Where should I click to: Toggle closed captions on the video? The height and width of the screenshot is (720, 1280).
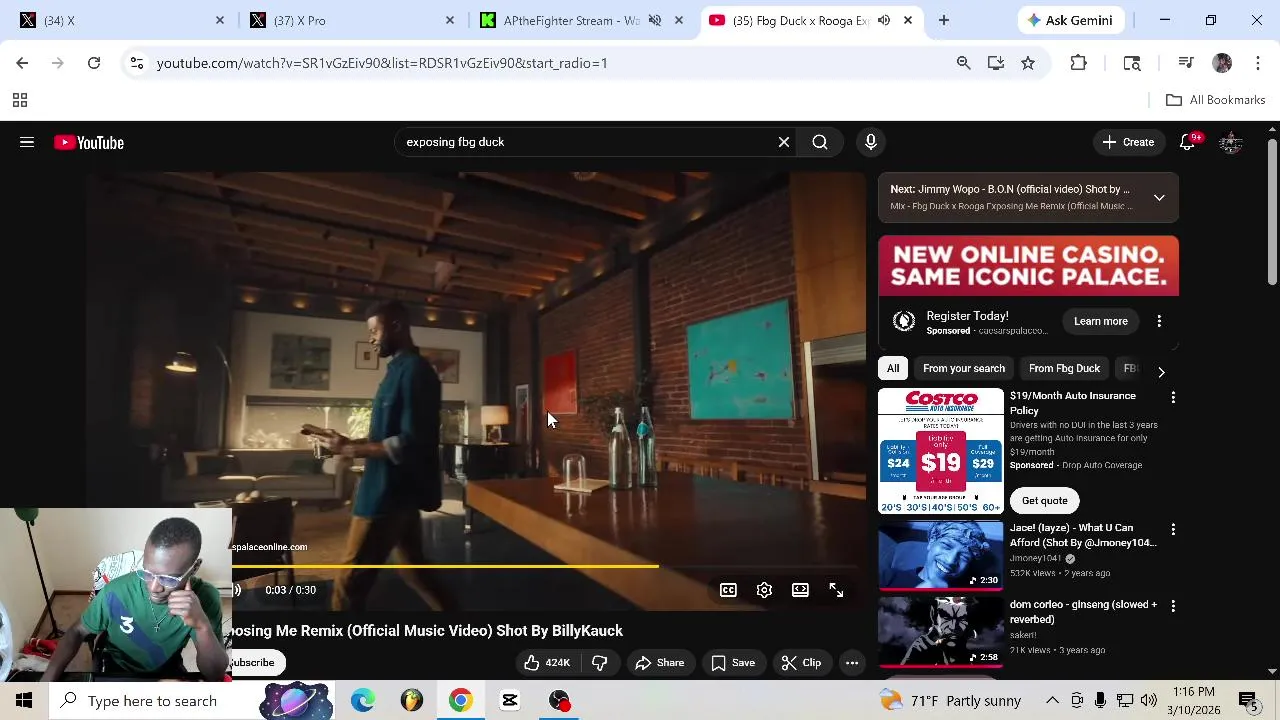click(728, 590)
